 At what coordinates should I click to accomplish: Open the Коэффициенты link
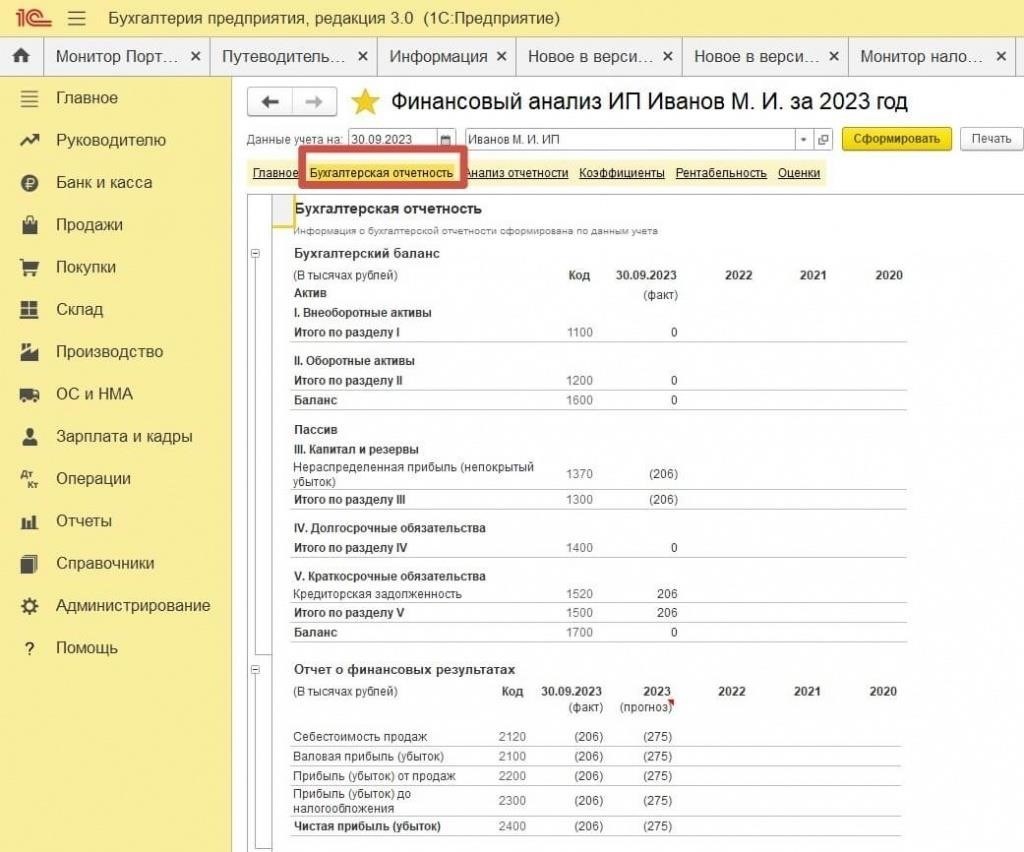[622, 173]
